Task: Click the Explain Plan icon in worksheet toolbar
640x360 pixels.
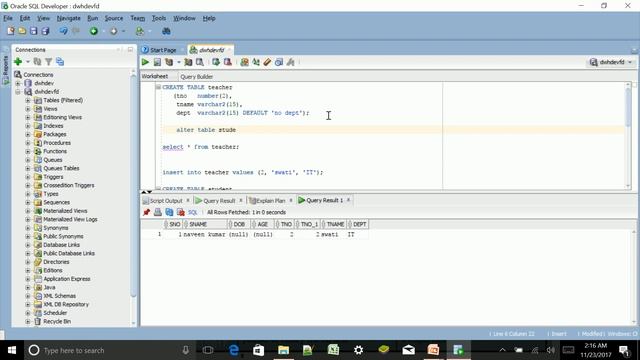Action: [169, 62]
